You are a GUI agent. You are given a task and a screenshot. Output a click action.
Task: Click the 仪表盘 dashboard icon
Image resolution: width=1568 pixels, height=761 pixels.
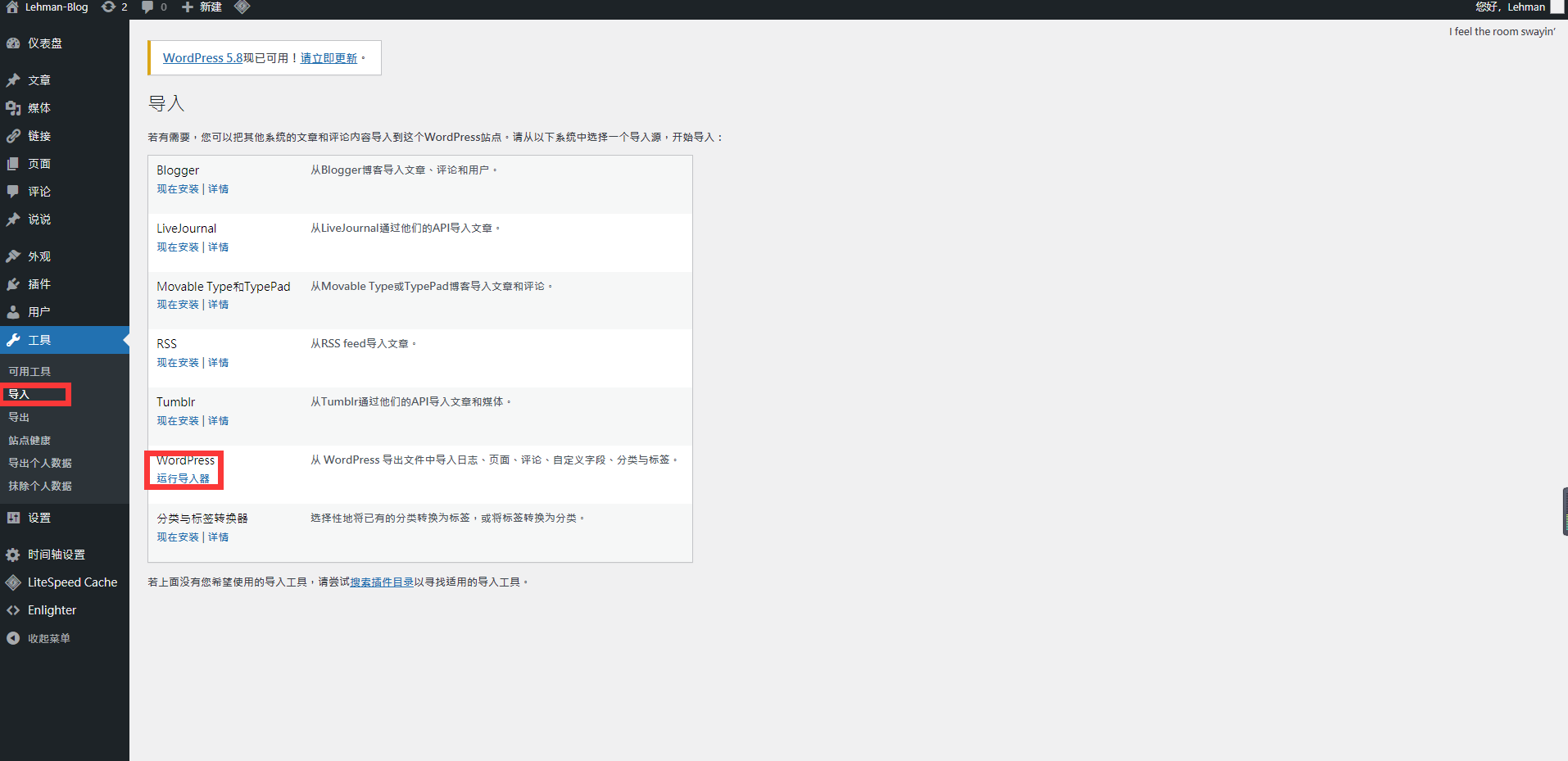pos(13,43)
